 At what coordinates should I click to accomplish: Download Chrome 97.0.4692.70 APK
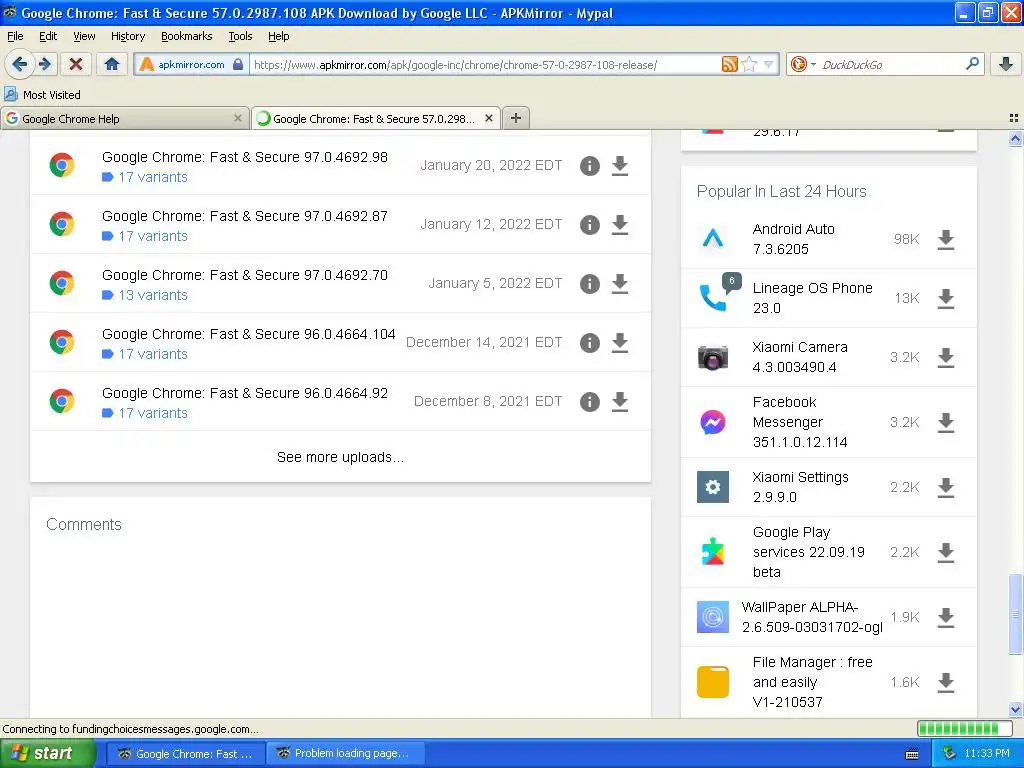coord(620,283)
